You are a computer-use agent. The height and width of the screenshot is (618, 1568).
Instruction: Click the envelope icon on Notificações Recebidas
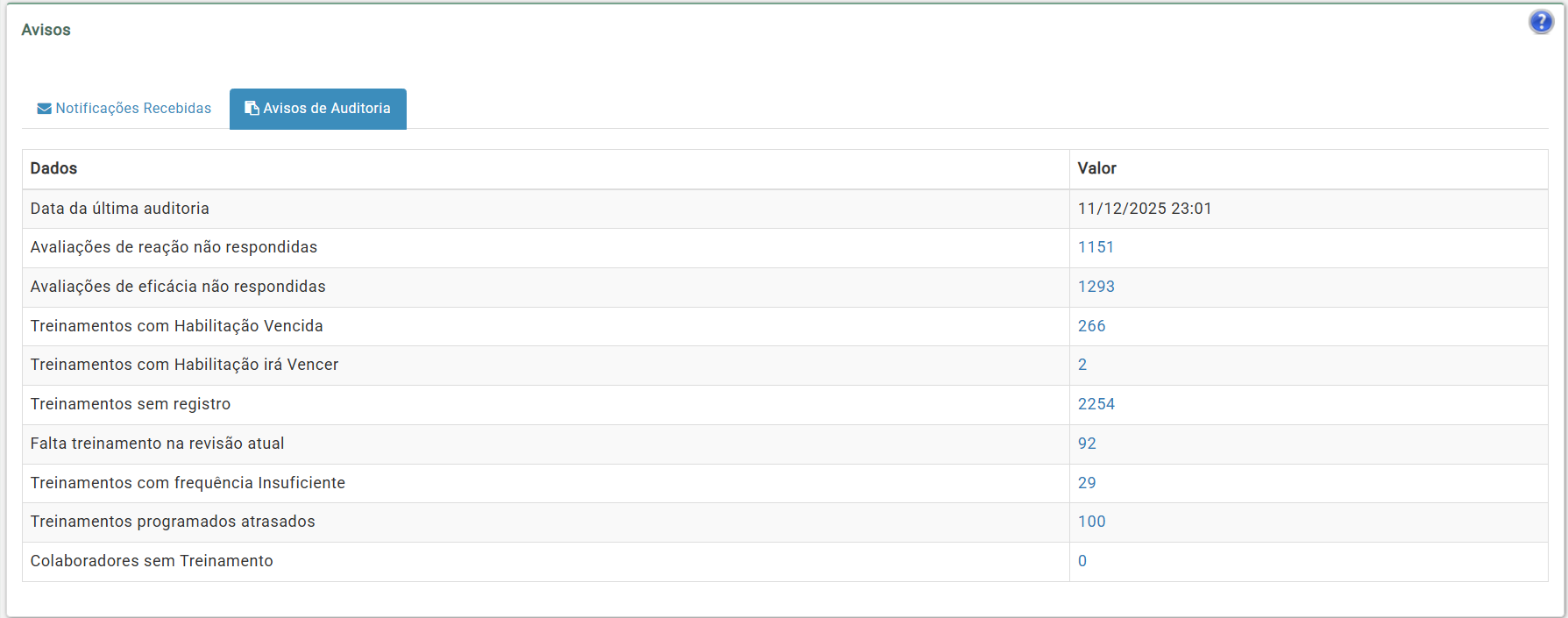click(44, 109)
